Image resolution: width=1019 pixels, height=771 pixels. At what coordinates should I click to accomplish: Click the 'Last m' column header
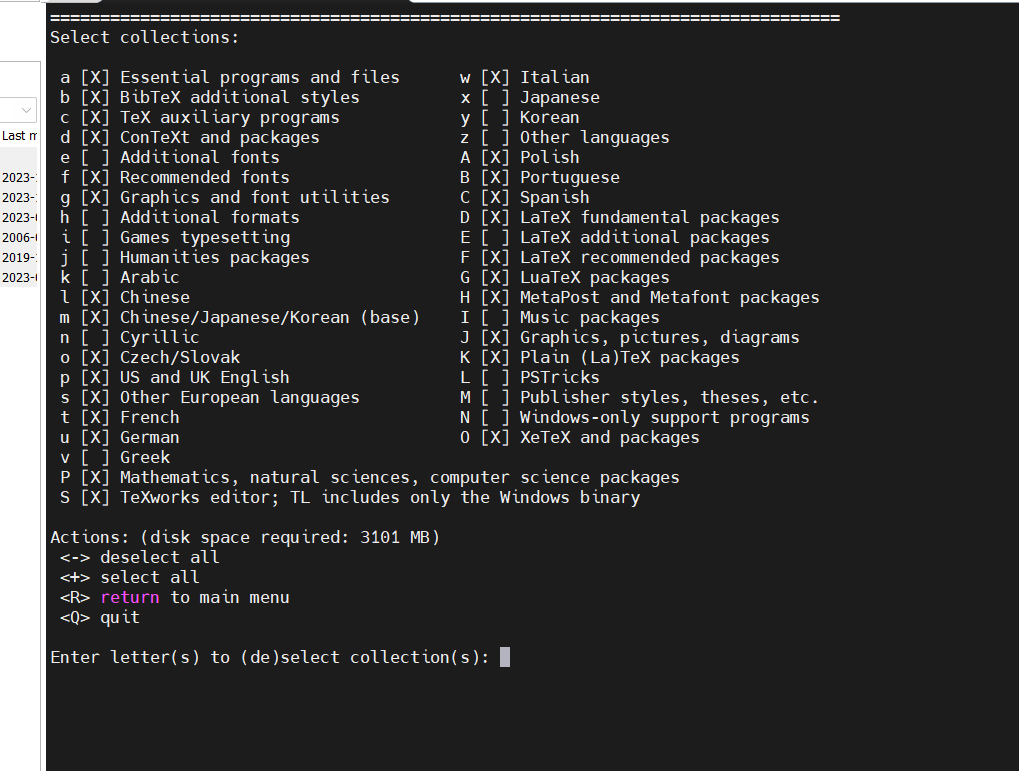[x=19, y=136]
